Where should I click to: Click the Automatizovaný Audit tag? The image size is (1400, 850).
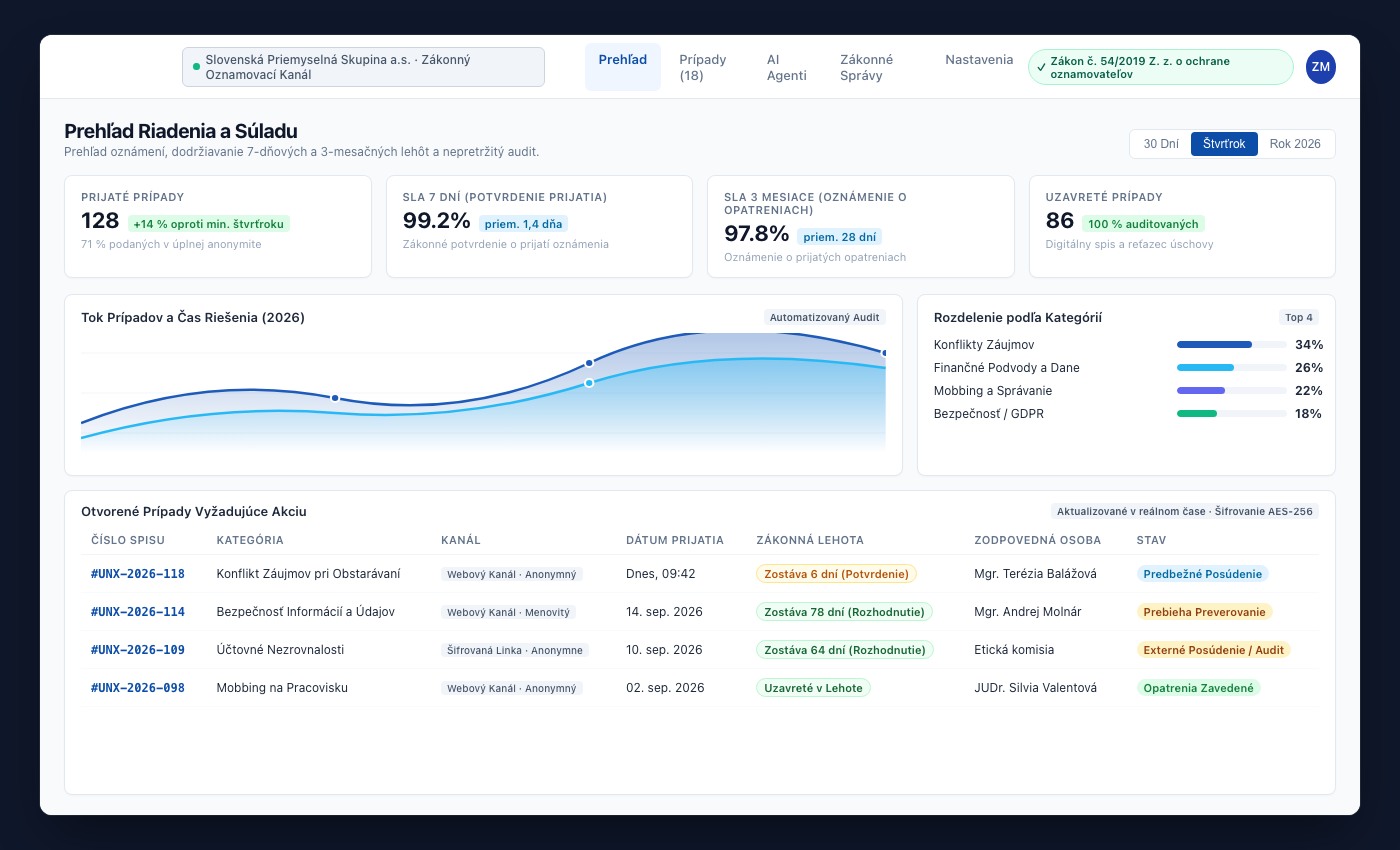825,317
